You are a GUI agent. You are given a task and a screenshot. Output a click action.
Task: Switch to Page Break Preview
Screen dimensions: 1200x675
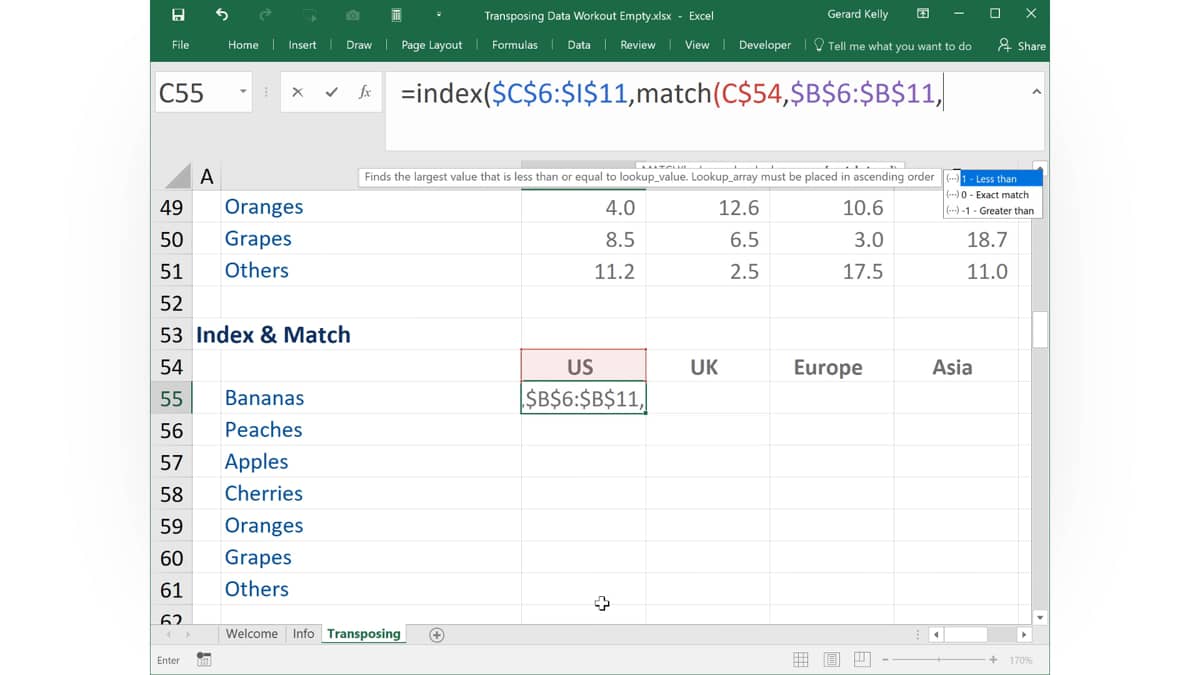coord(862,660)
